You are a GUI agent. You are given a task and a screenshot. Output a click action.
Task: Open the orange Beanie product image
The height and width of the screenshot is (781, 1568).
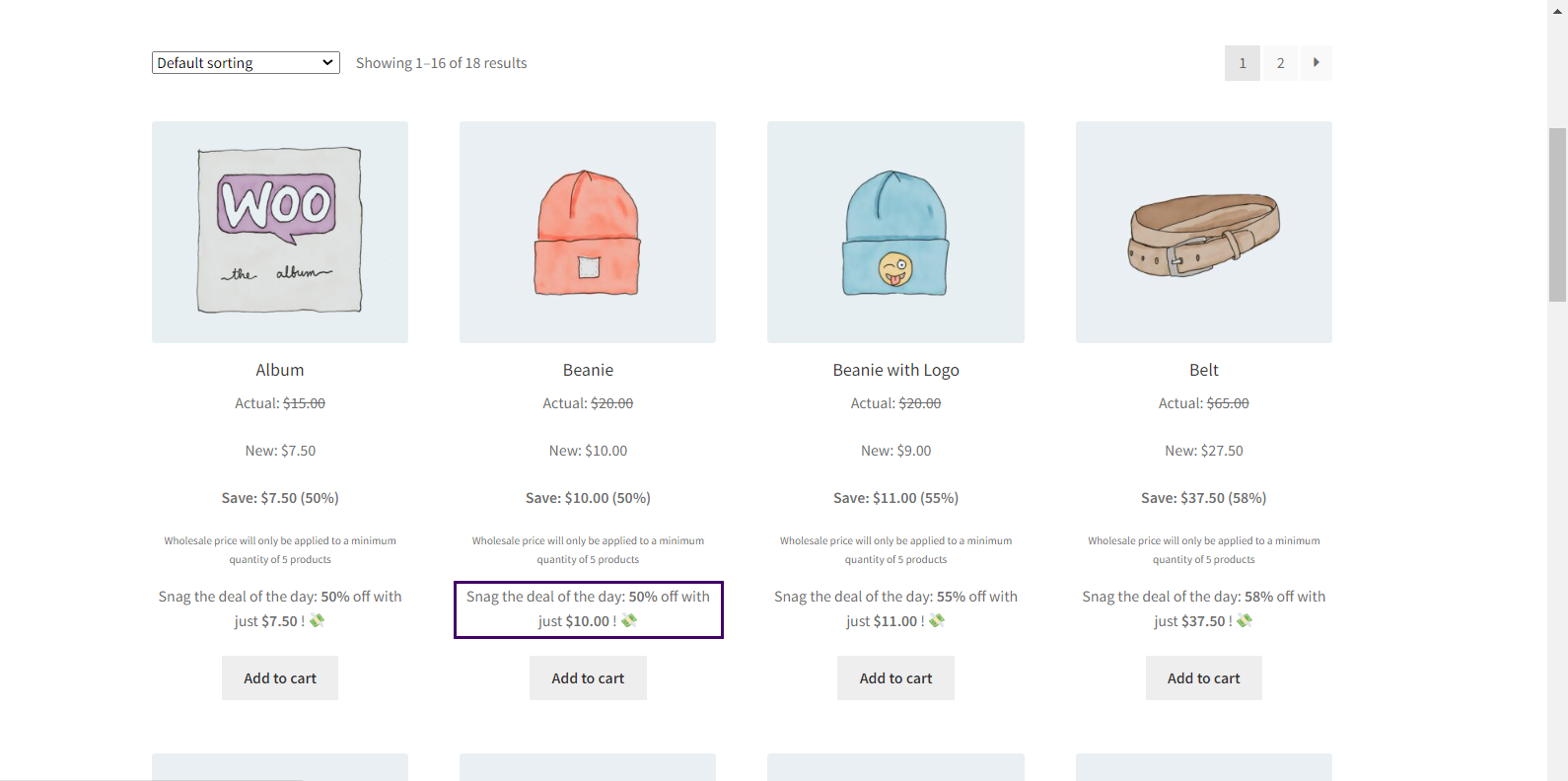(x=588, y=232)
